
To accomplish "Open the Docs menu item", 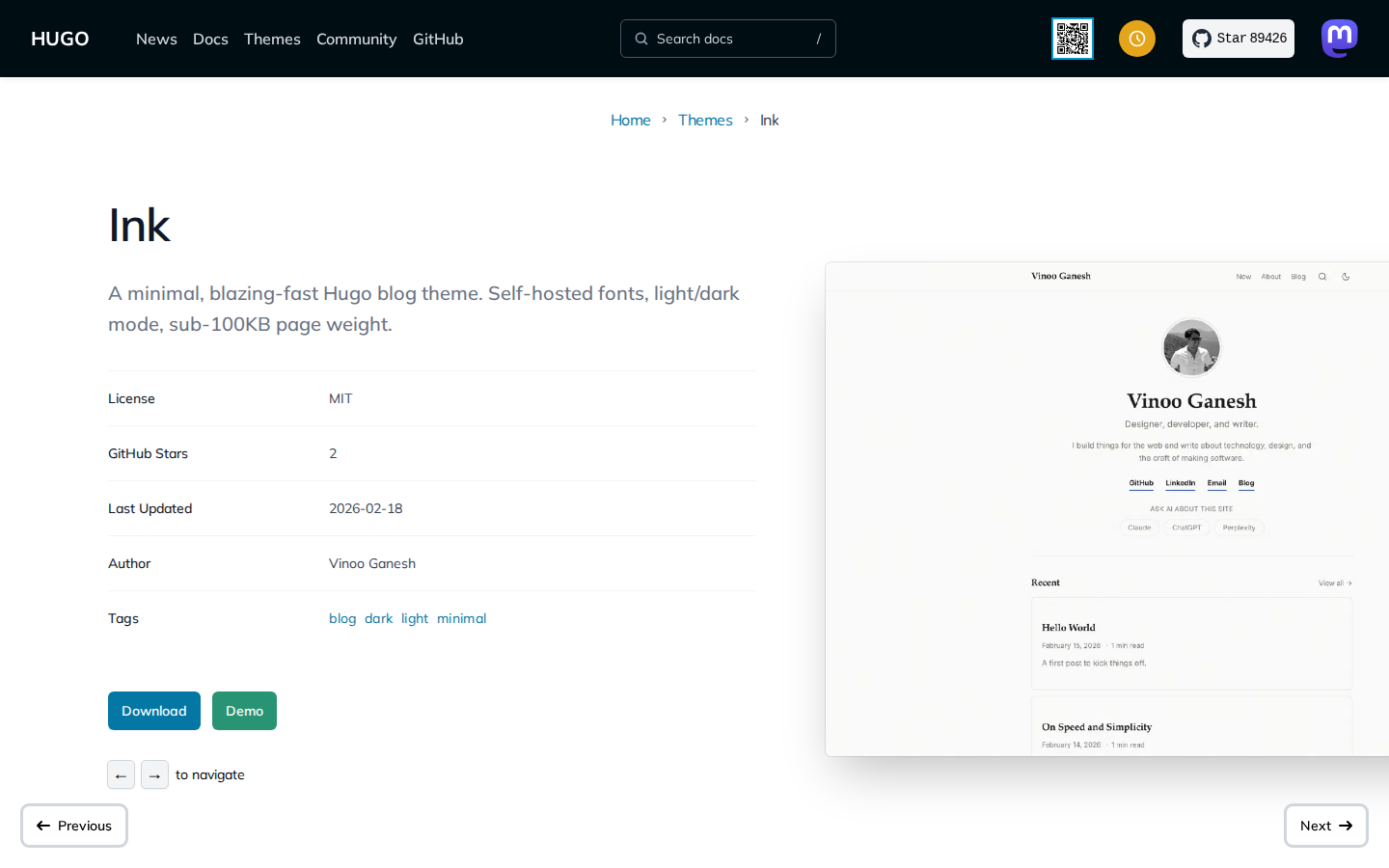I will coord(210,39).
